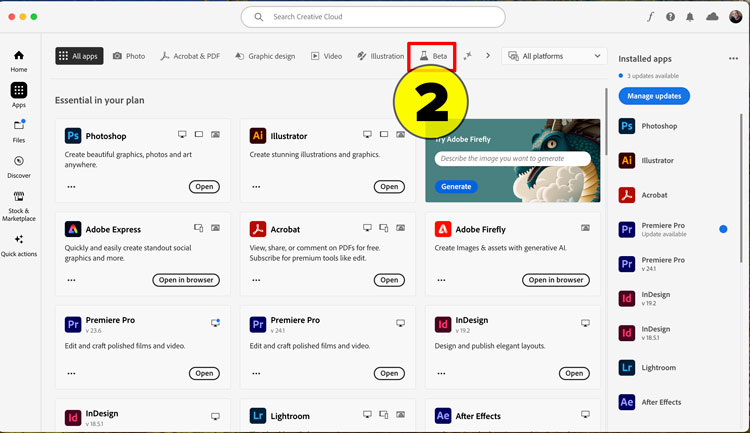This screenshot has width=750, height=433.
Task: Expand the All platforms dropdown
Action: (554, 56)
